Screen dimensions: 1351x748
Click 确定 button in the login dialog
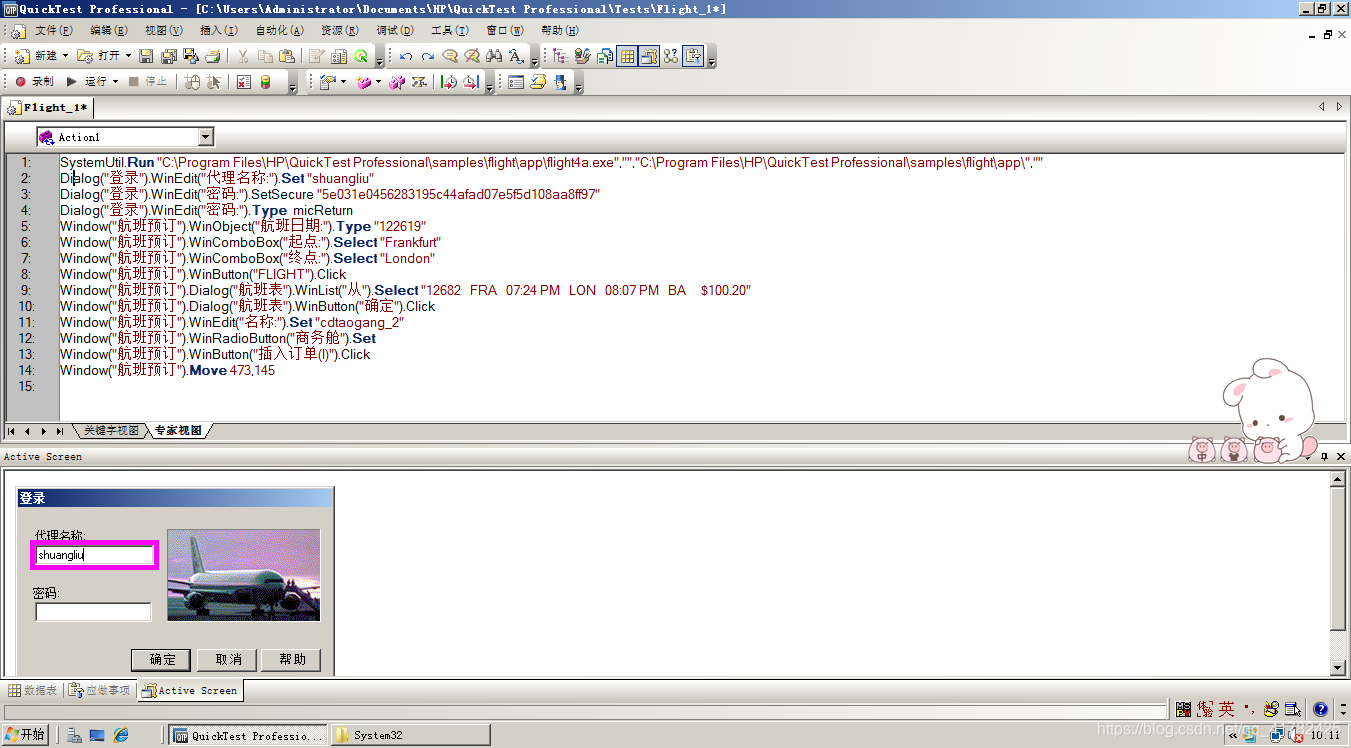pyautogui.click(x=161, y=660)
